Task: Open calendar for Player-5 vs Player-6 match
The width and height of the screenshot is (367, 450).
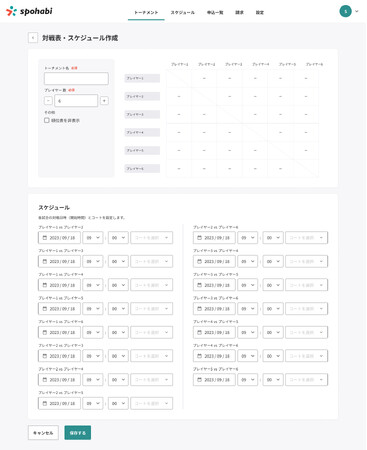Action: click(x=214, y=380)
